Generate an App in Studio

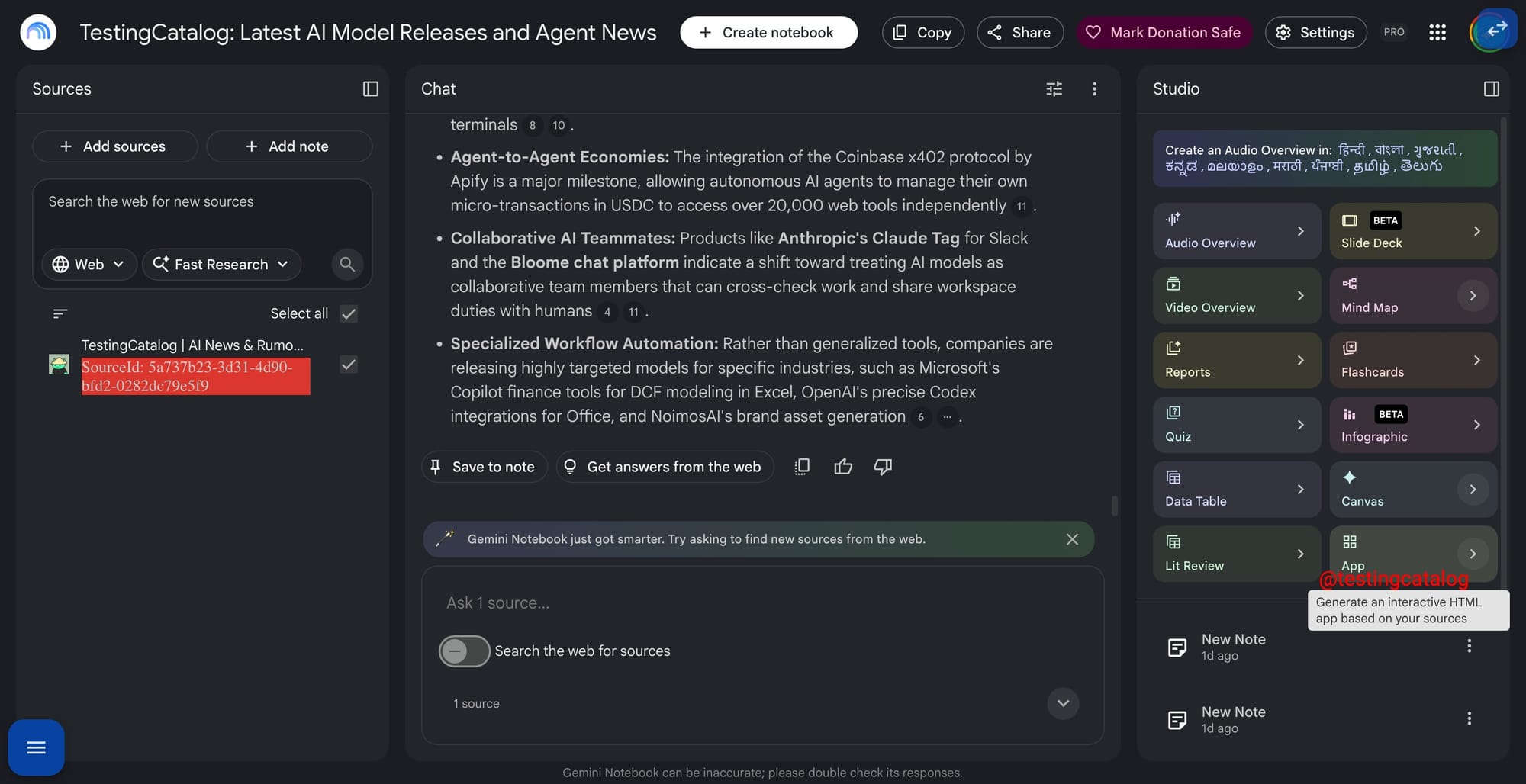(1412, 554)
